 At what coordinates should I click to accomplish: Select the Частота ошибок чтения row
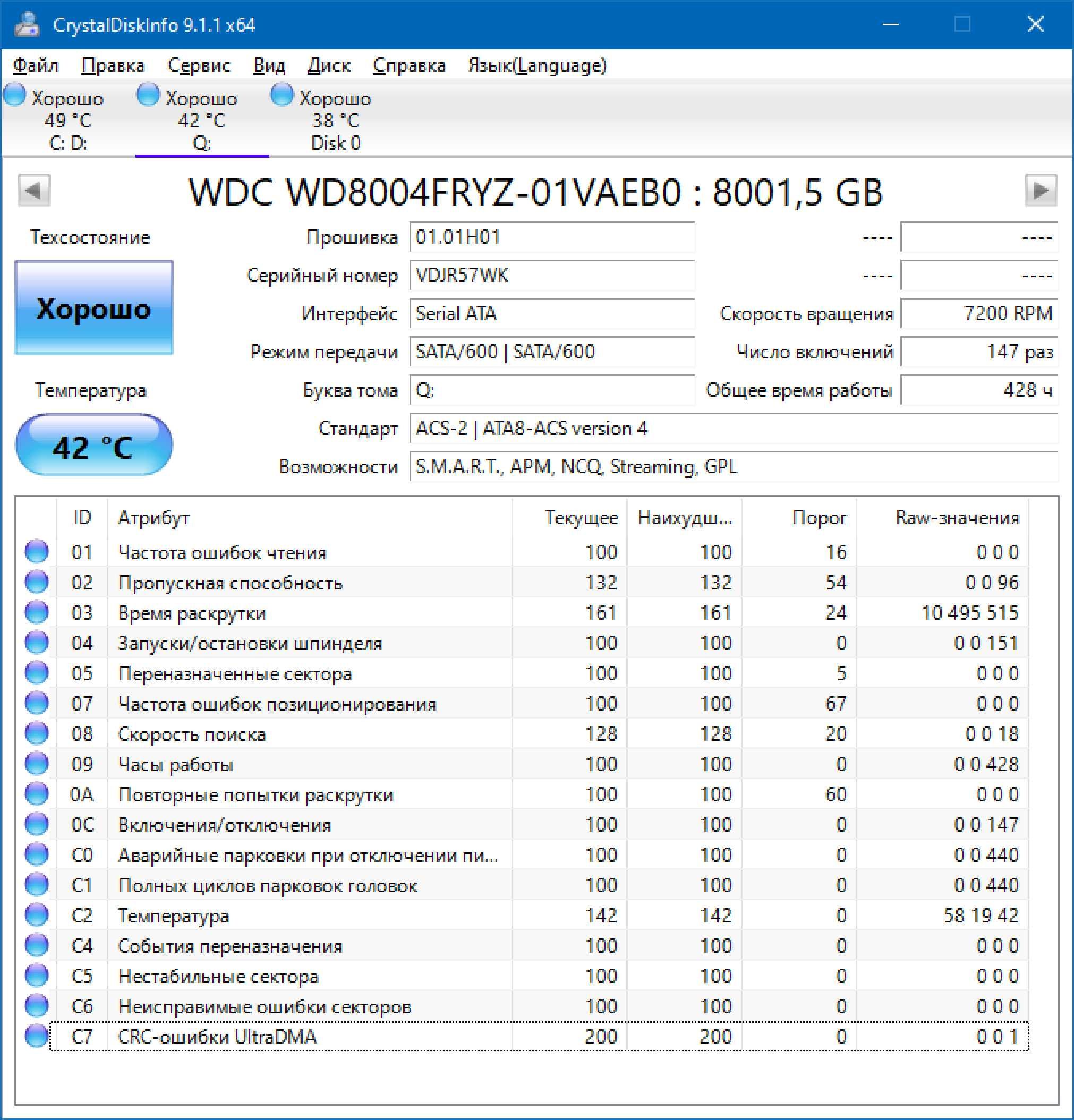pos(539,552)
